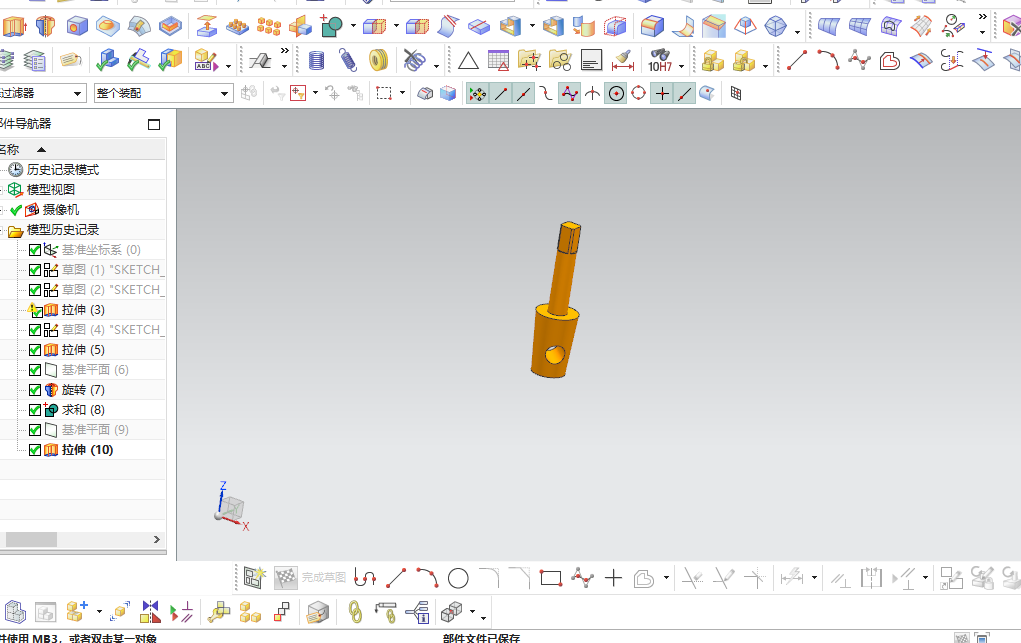
Task: Select 历史记录模式 in the part navigator
Action: coord(63,170)
